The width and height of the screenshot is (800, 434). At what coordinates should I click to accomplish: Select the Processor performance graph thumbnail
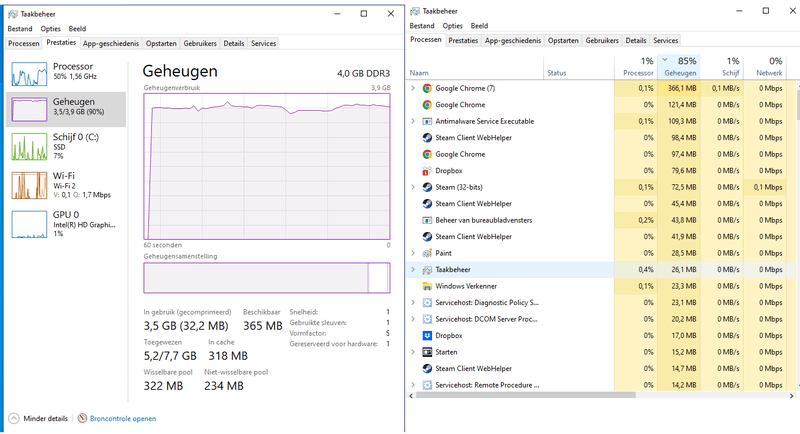tap(29, 73)
